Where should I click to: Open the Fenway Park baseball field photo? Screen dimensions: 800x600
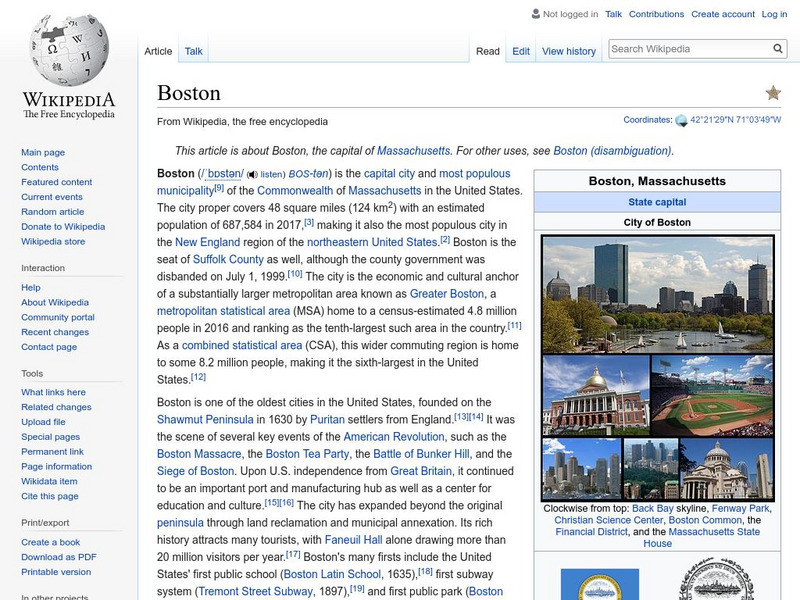coord(711,394)
